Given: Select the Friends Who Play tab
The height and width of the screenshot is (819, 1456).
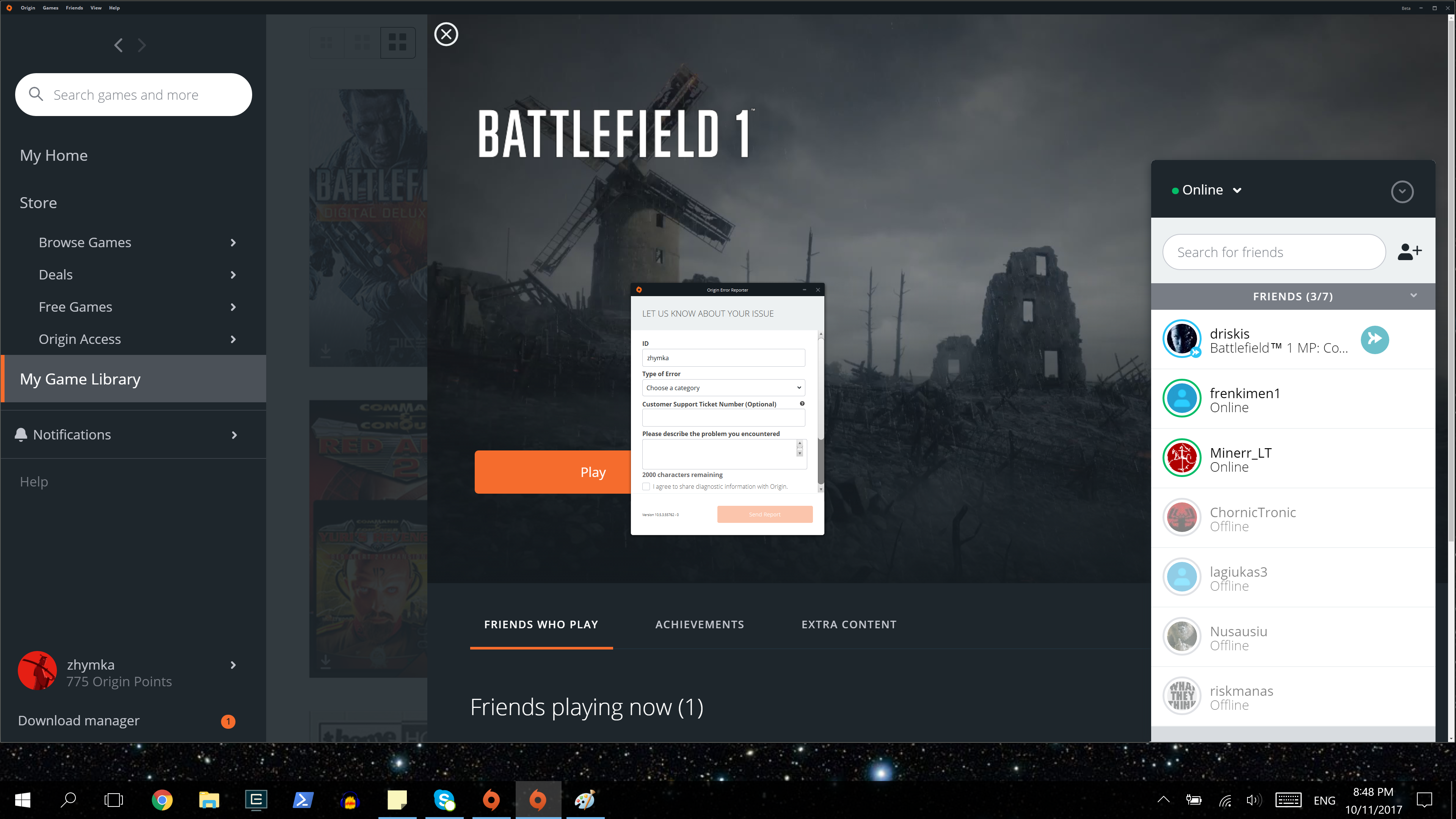Looking at the screenshot, I should tap(541, 624).
